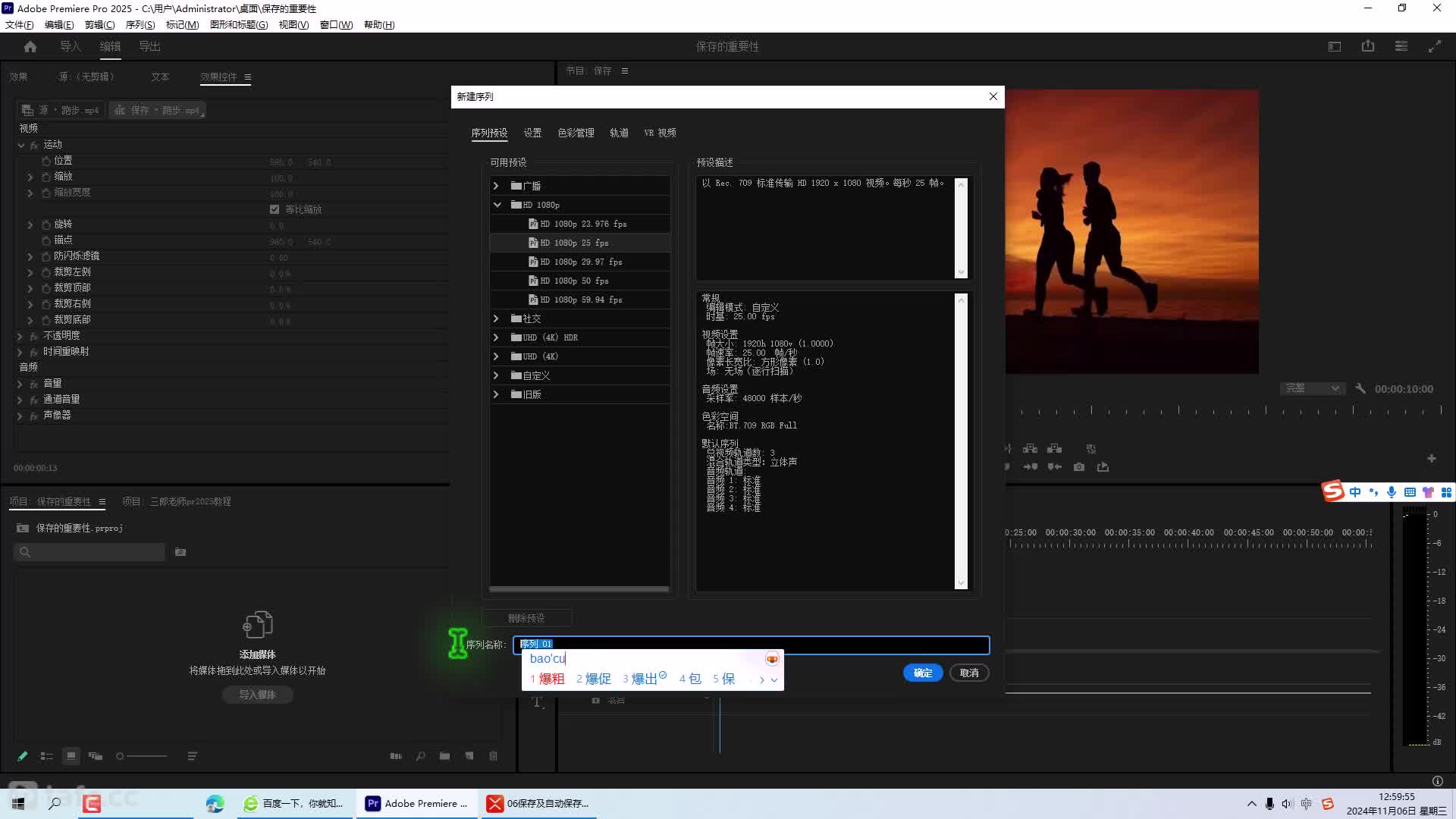Click the share export icon beside camera

(x=1103, y=467)
